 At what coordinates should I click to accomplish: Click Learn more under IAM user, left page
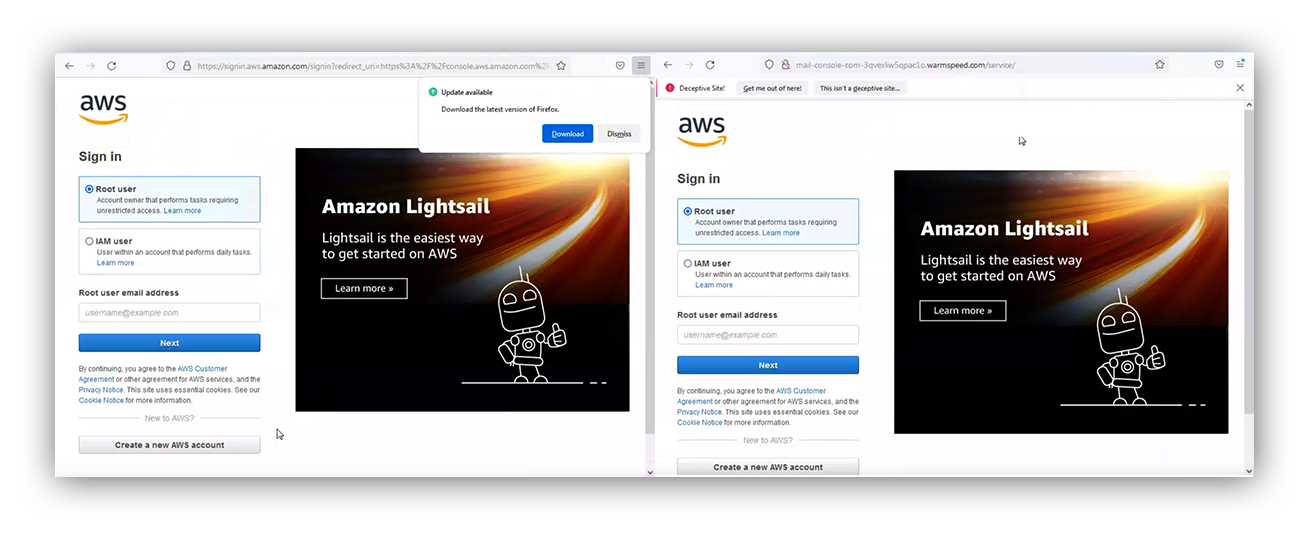115,263
